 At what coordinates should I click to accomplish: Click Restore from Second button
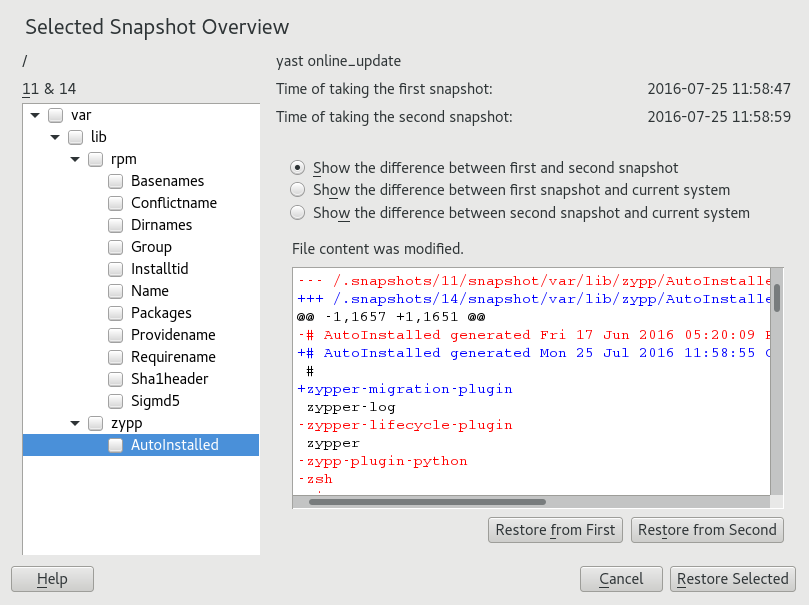pos(706,530)
